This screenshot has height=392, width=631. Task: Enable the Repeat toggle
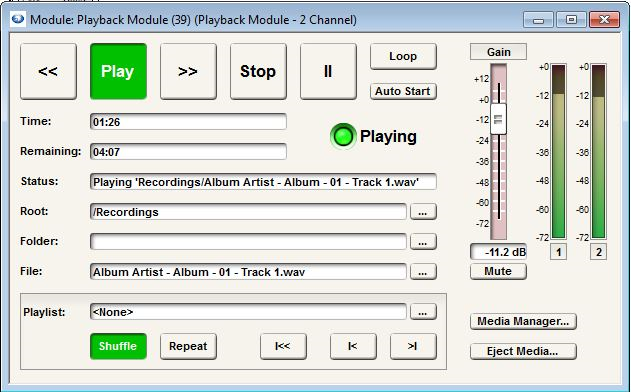[x=188, y=346]
